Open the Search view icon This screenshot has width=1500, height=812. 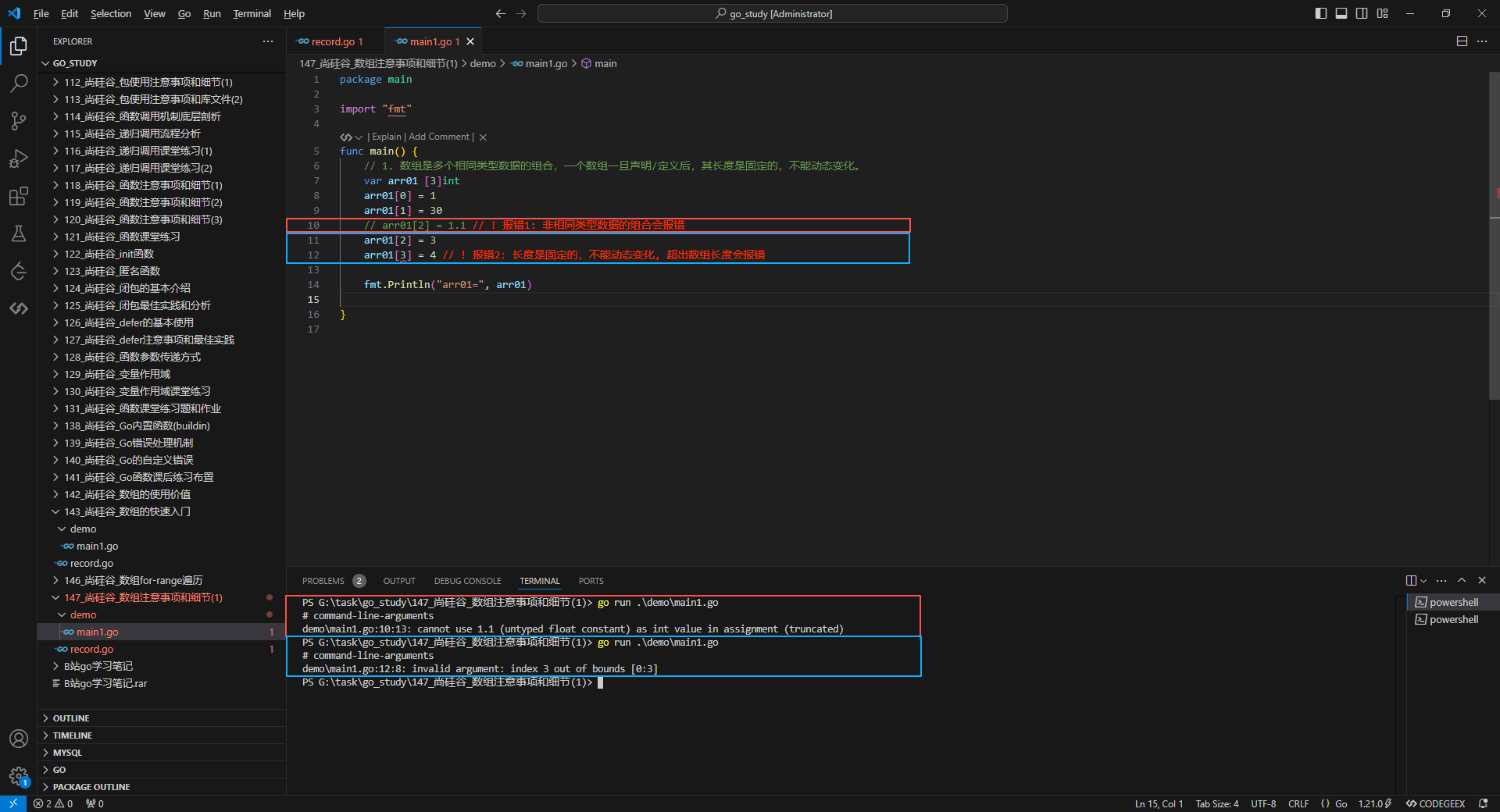pyautogui.click(x=19, y=83)
